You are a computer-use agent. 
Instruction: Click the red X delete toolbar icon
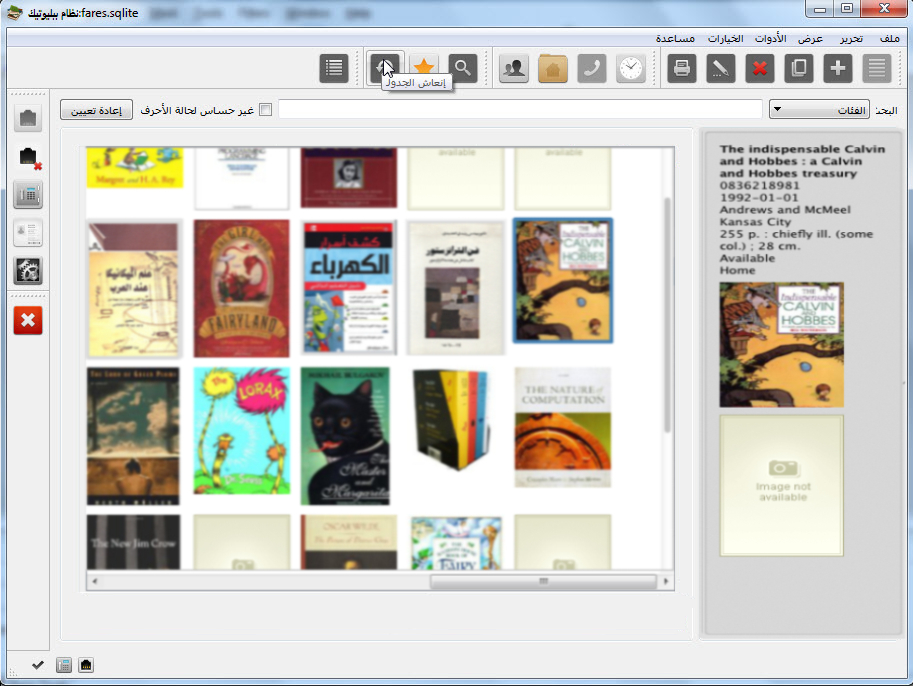coord(760,68)
